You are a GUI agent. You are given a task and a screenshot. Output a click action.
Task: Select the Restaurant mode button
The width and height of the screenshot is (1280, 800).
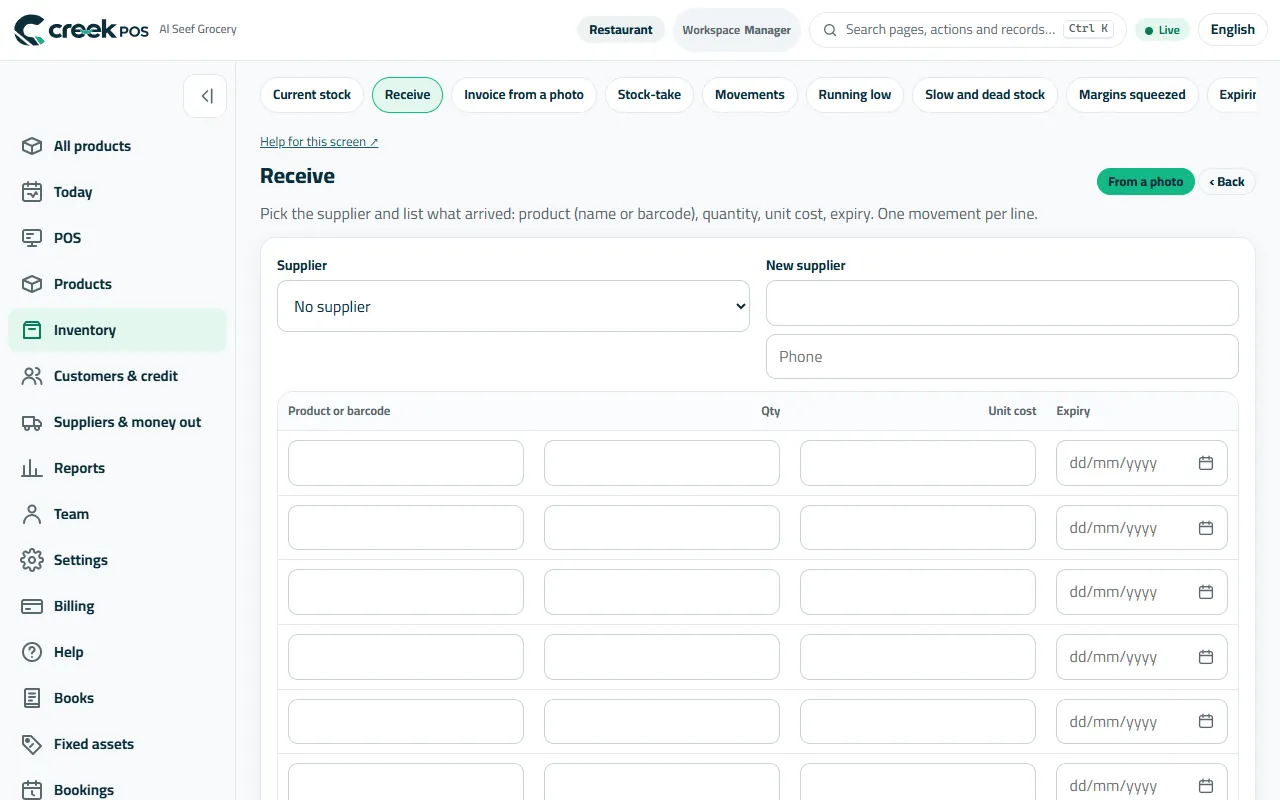(x=621, y=30)
